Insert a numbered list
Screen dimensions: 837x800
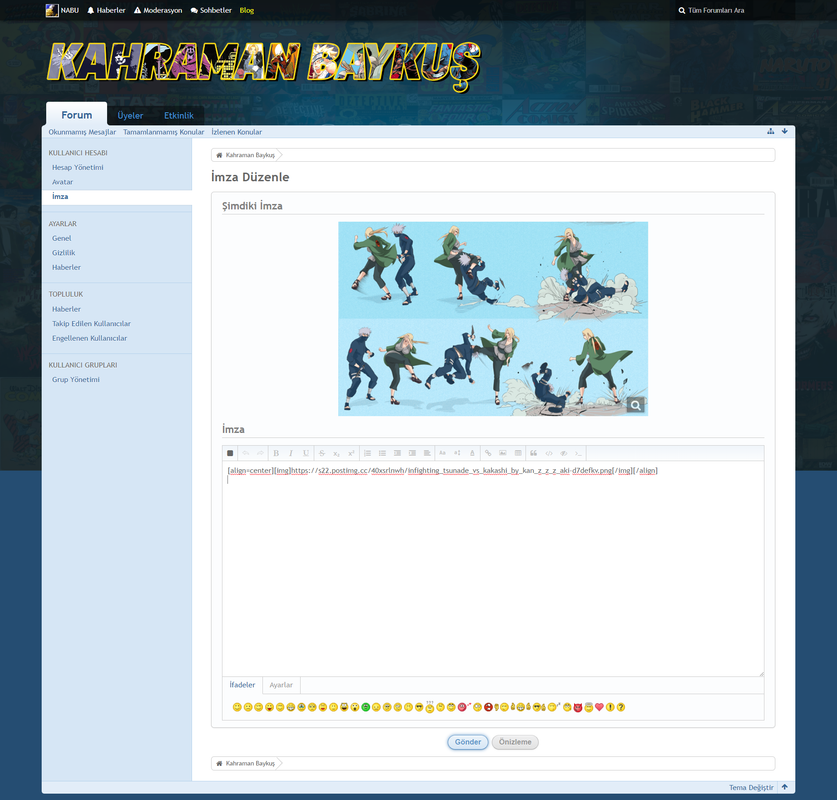(367, 453)
